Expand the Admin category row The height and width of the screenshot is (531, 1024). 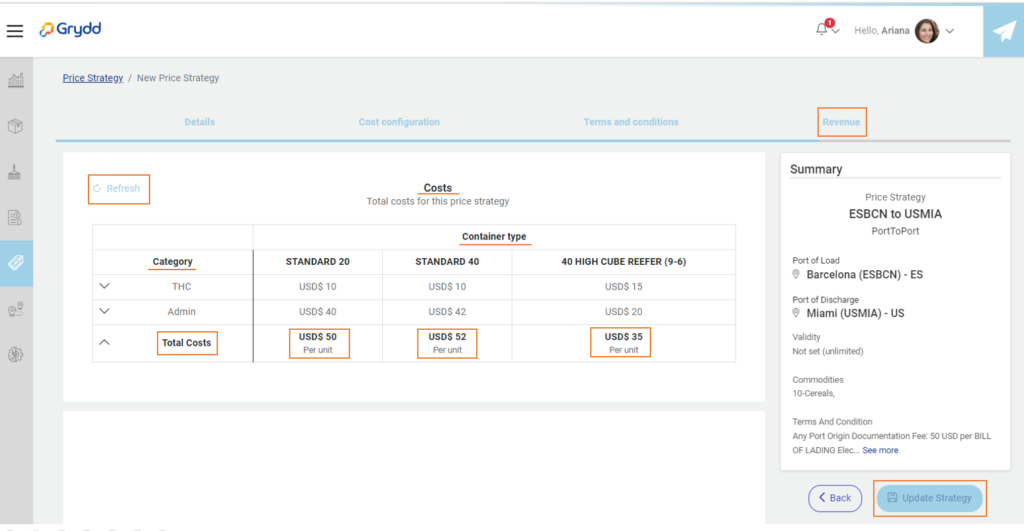tap(104, 311)
